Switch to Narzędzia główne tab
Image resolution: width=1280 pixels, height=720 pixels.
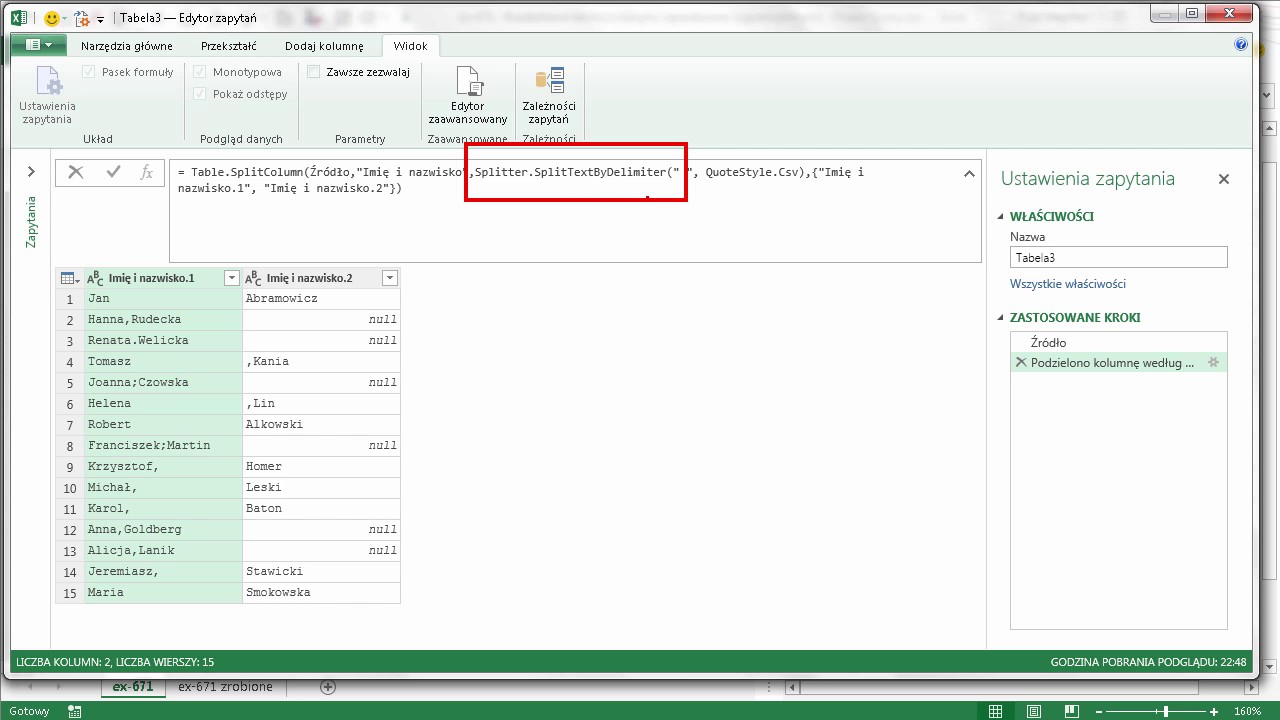tap(127, 46)
